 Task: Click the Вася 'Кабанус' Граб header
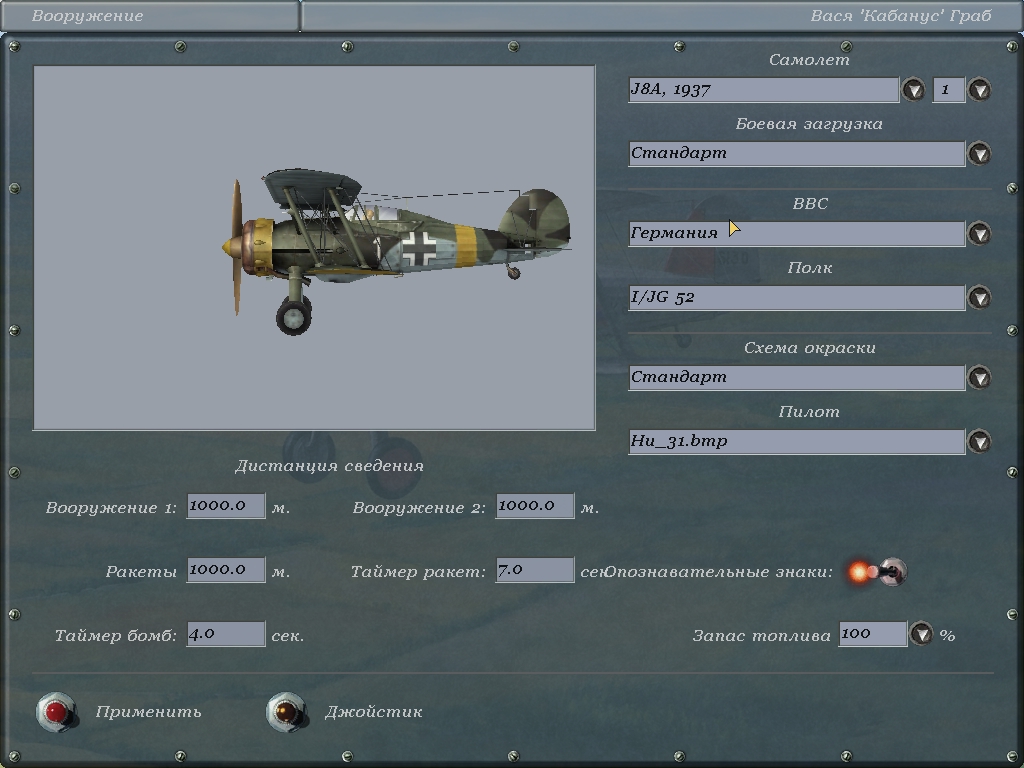click(x=901, y=16)
